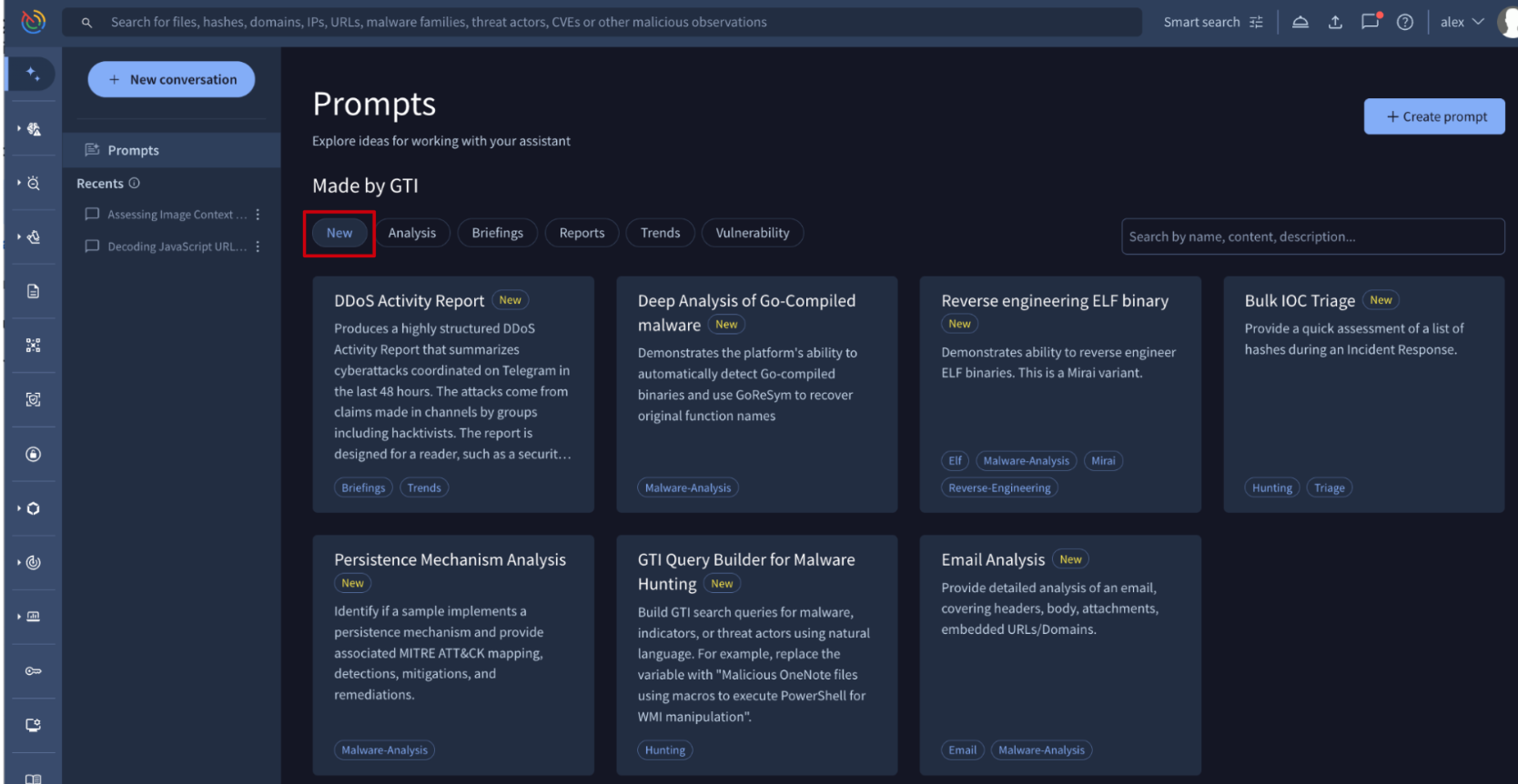Open the radar sidebar icon
This screenshot has height=784, width=1518.
(35, 562)
